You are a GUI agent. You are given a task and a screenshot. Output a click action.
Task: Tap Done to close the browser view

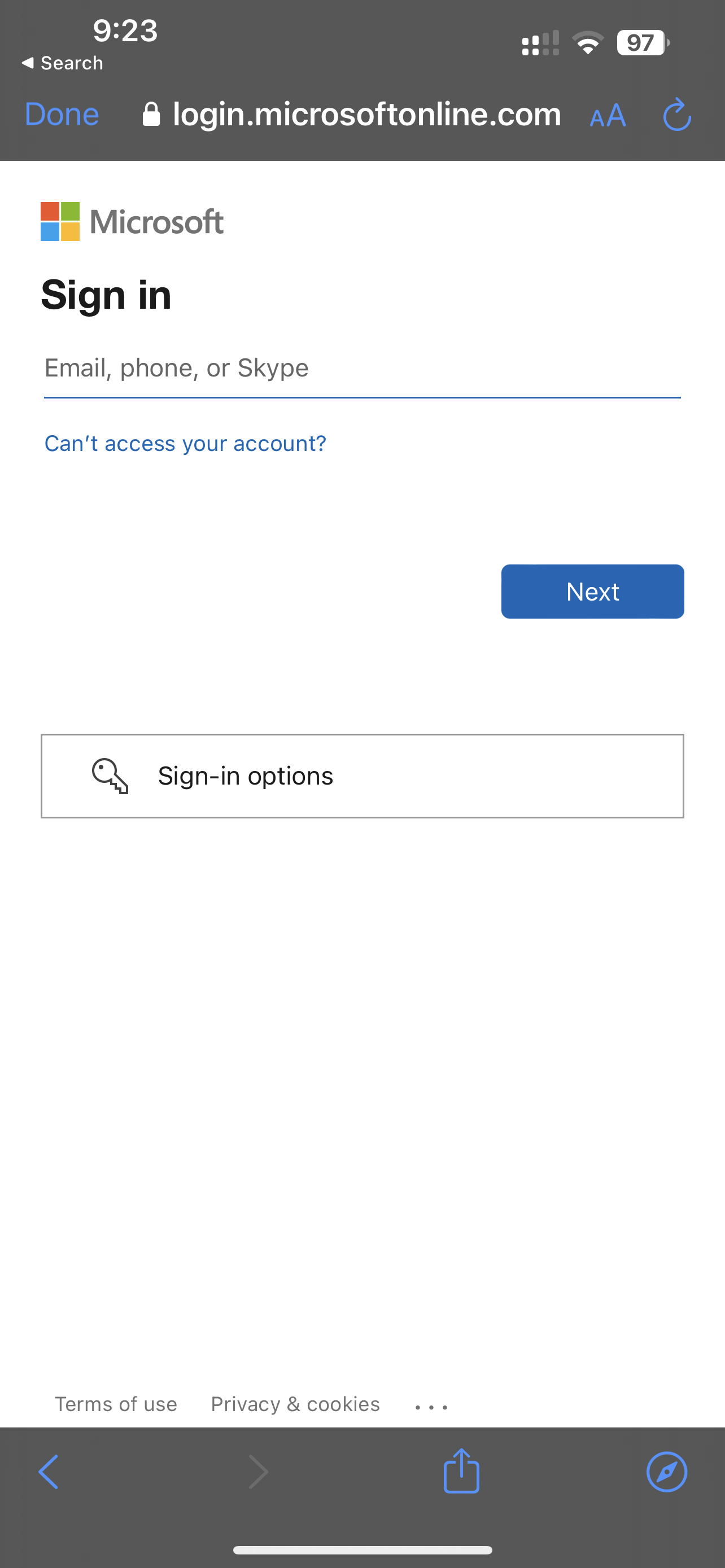coord(62,115)
